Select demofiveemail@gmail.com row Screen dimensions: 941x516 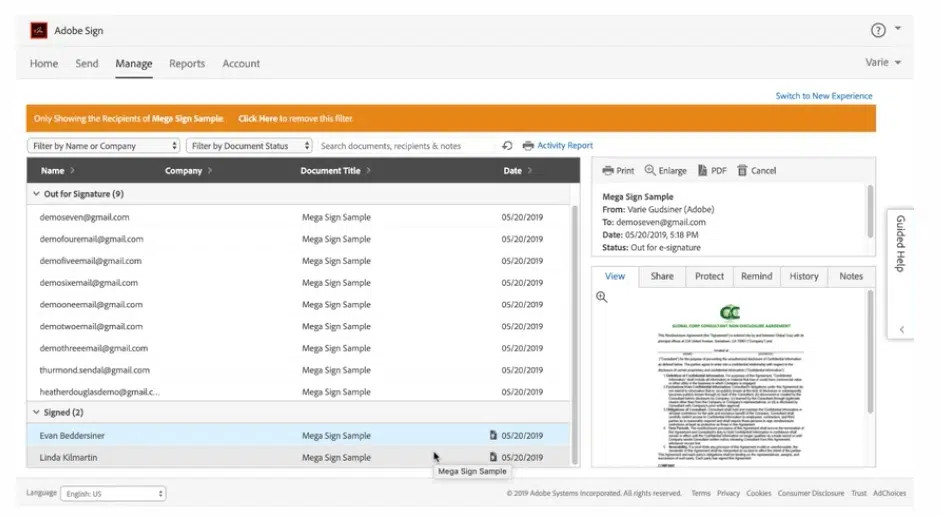pyautogui.click(x=298, y=260)
